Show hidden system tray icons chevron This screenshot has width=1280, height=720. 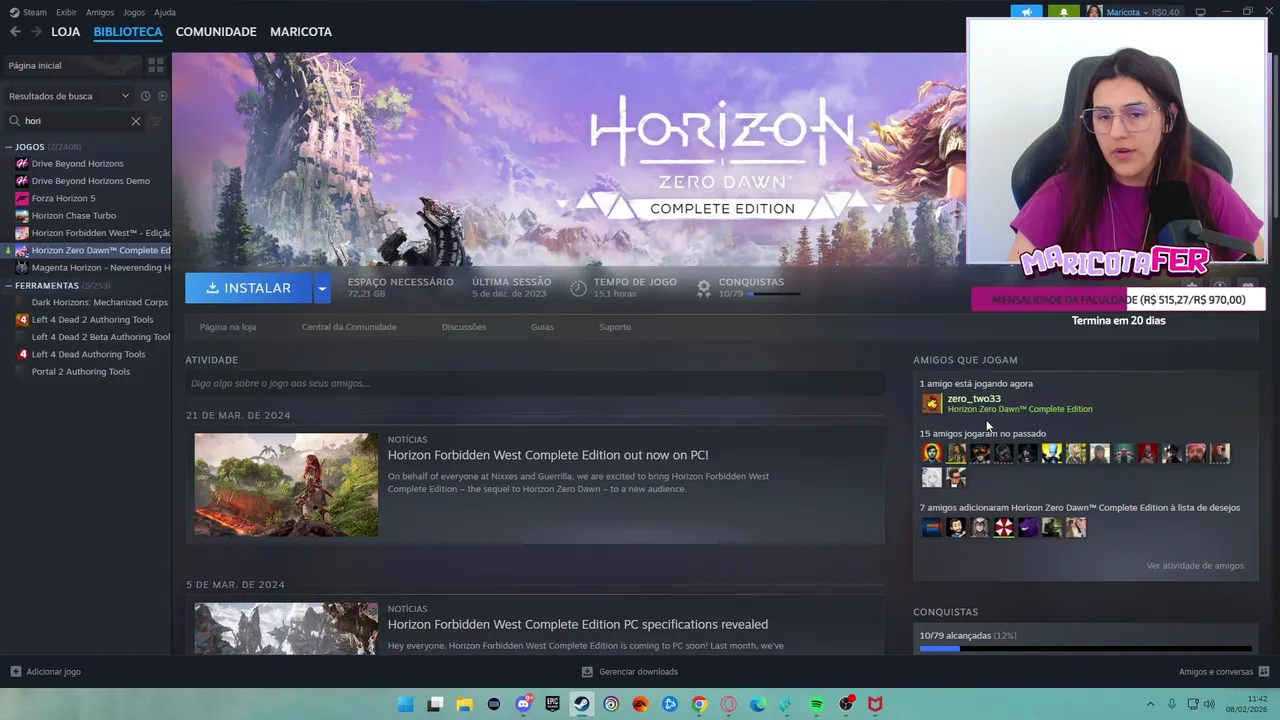pos(1150,704)
